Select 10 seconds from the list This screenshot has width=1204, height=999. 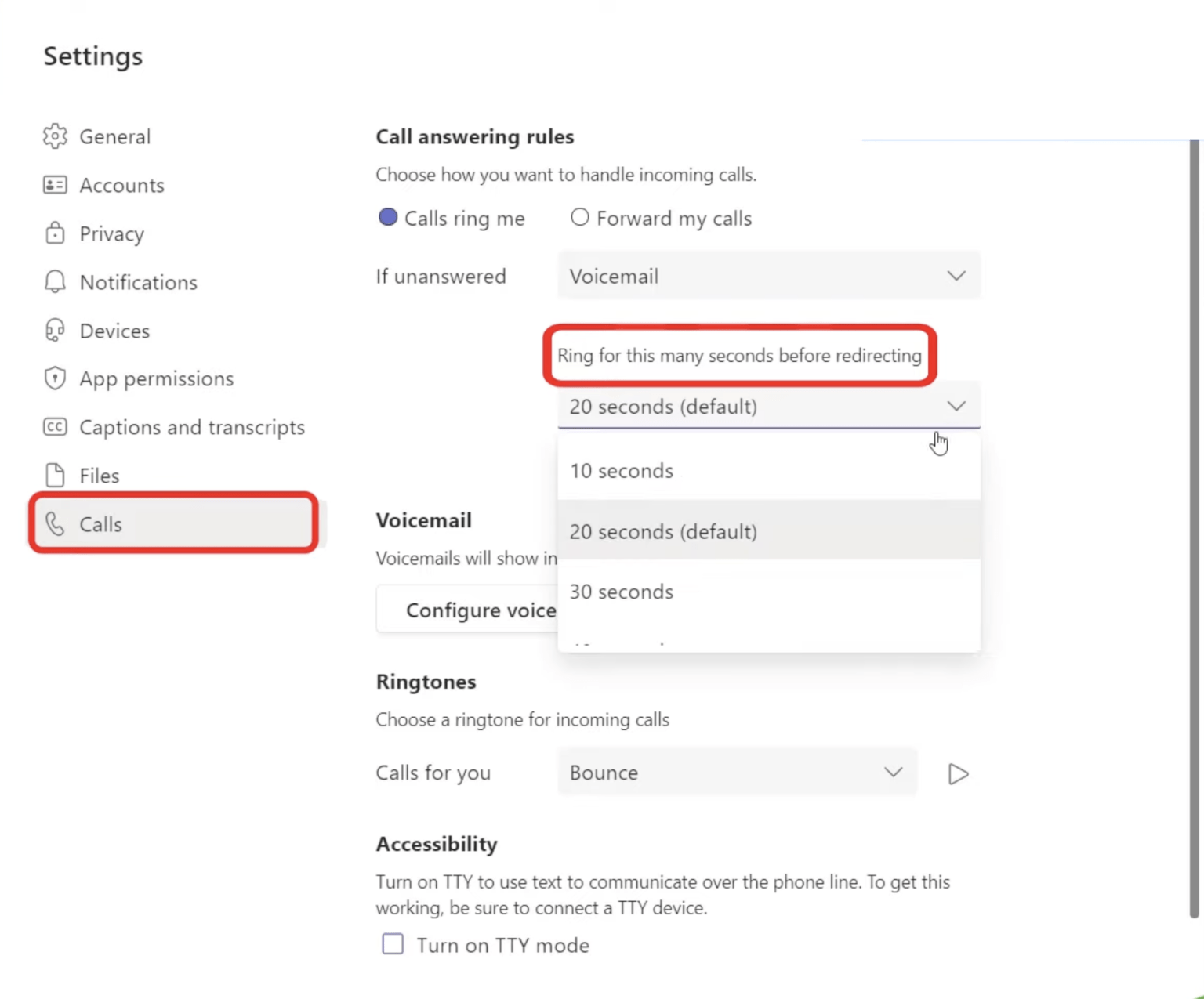[621, 470]
